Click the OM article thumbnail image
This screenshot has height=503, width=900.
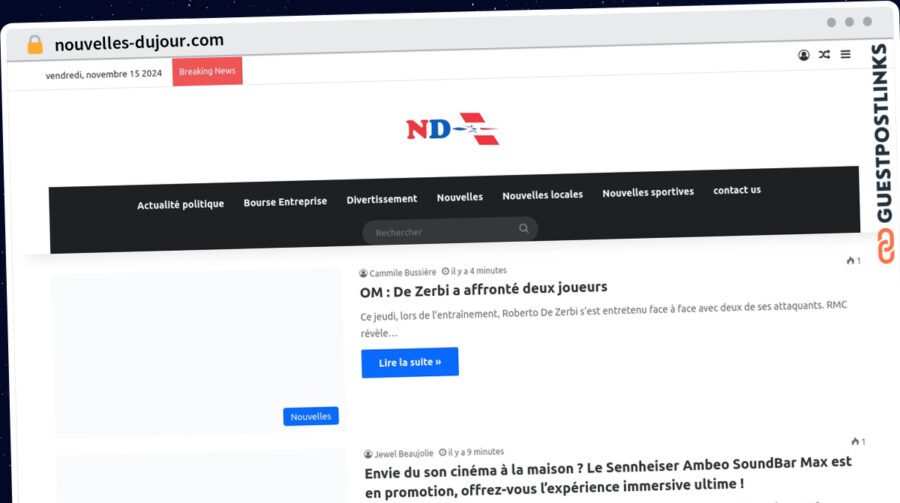point(199,352)
